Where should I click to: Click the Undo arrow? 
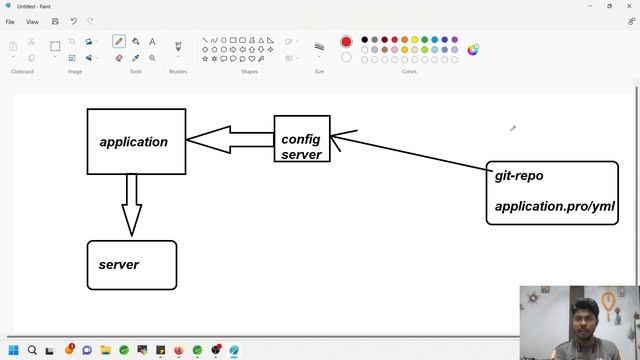point(73,21)
